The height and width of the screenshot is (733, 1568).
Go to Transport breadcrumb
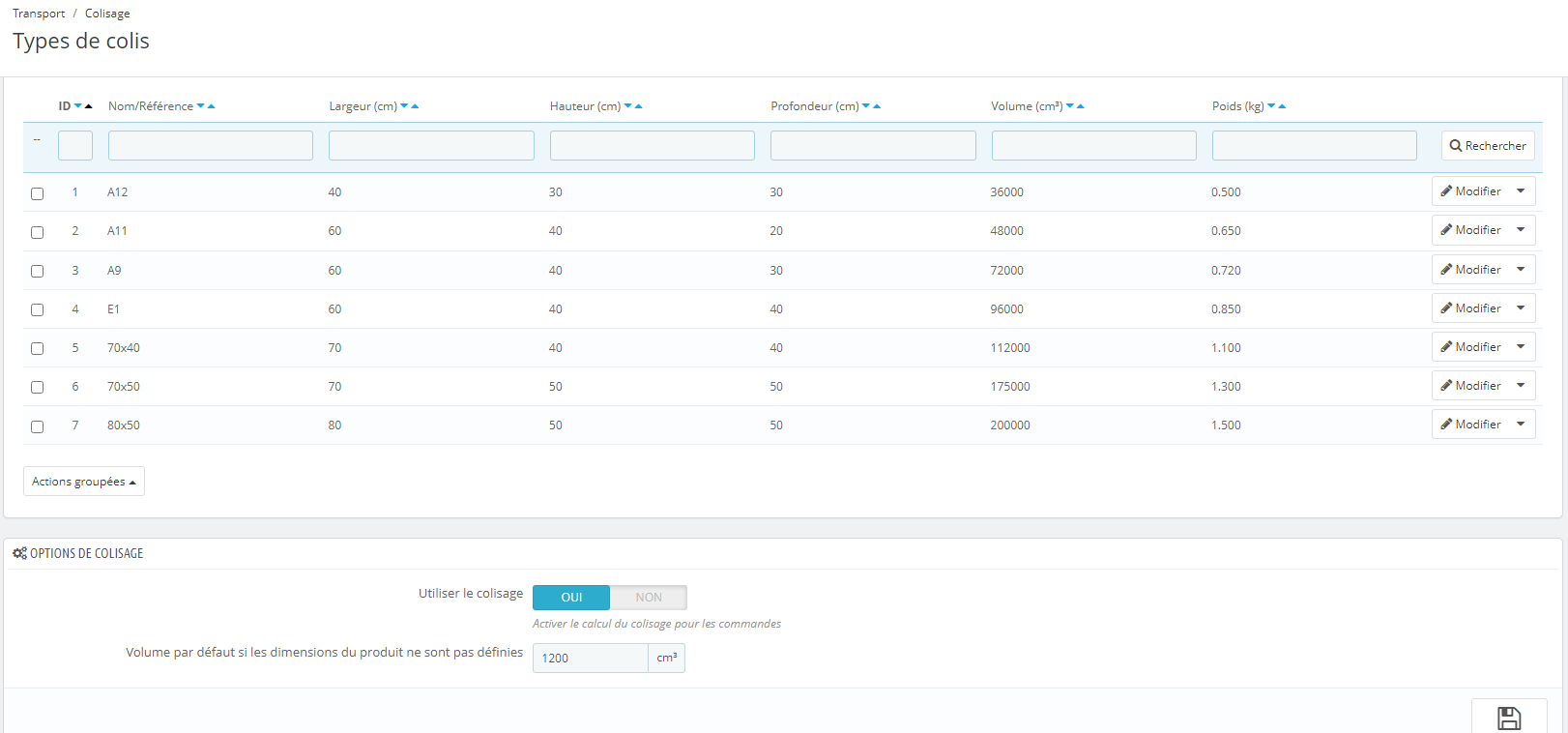[39, 14]
